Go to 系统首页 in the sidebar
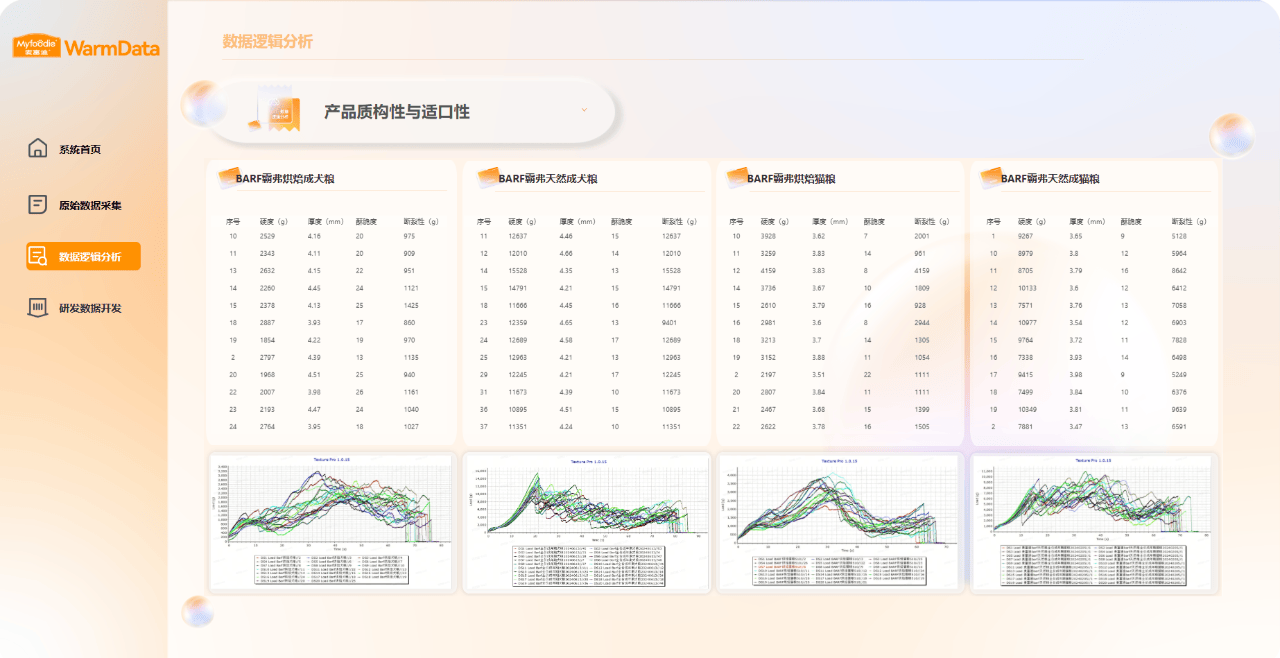1280x658 pixels. pyautogui.click(x=80, y=149)
